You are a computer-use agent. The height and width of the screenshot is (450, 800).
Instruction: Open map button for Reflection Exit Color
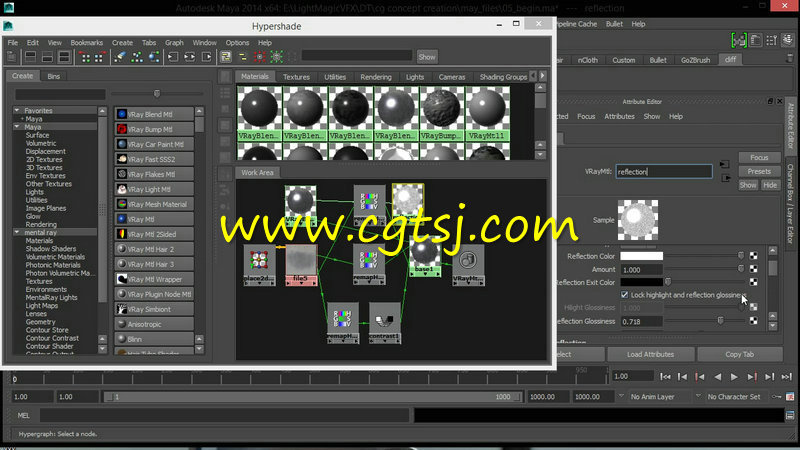pyautogui.click(x=754, y=282)
